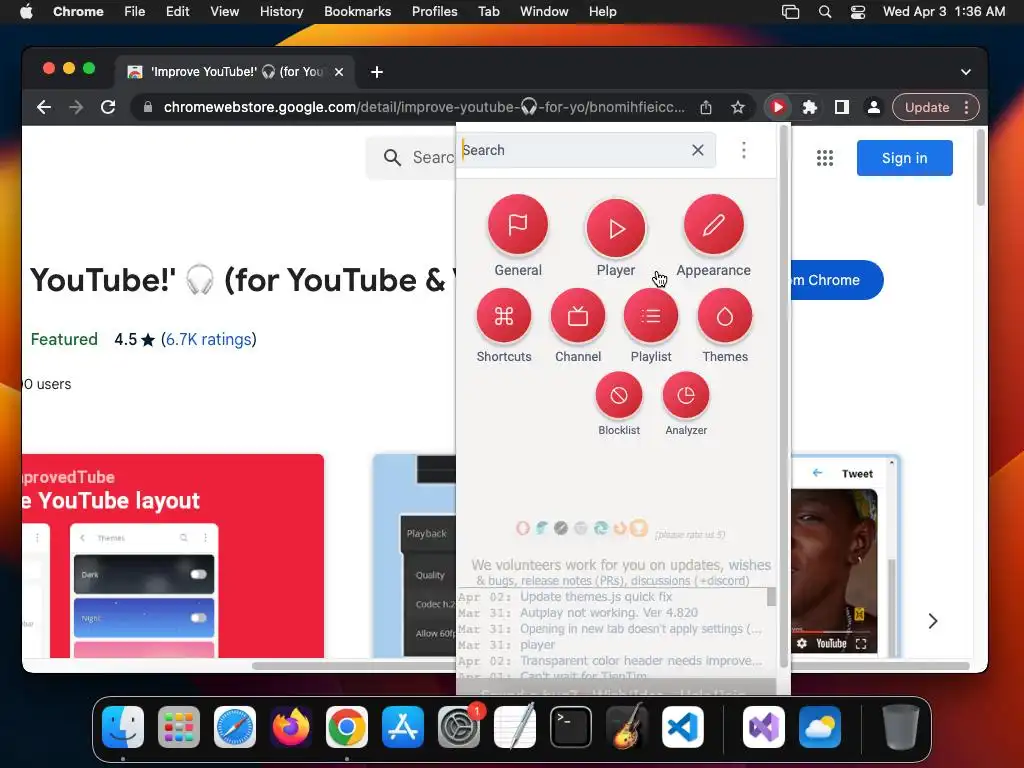This screenshot has height=768, width=1024.
Task: Open the Blocklist section
Action: (x=619, y=395)
